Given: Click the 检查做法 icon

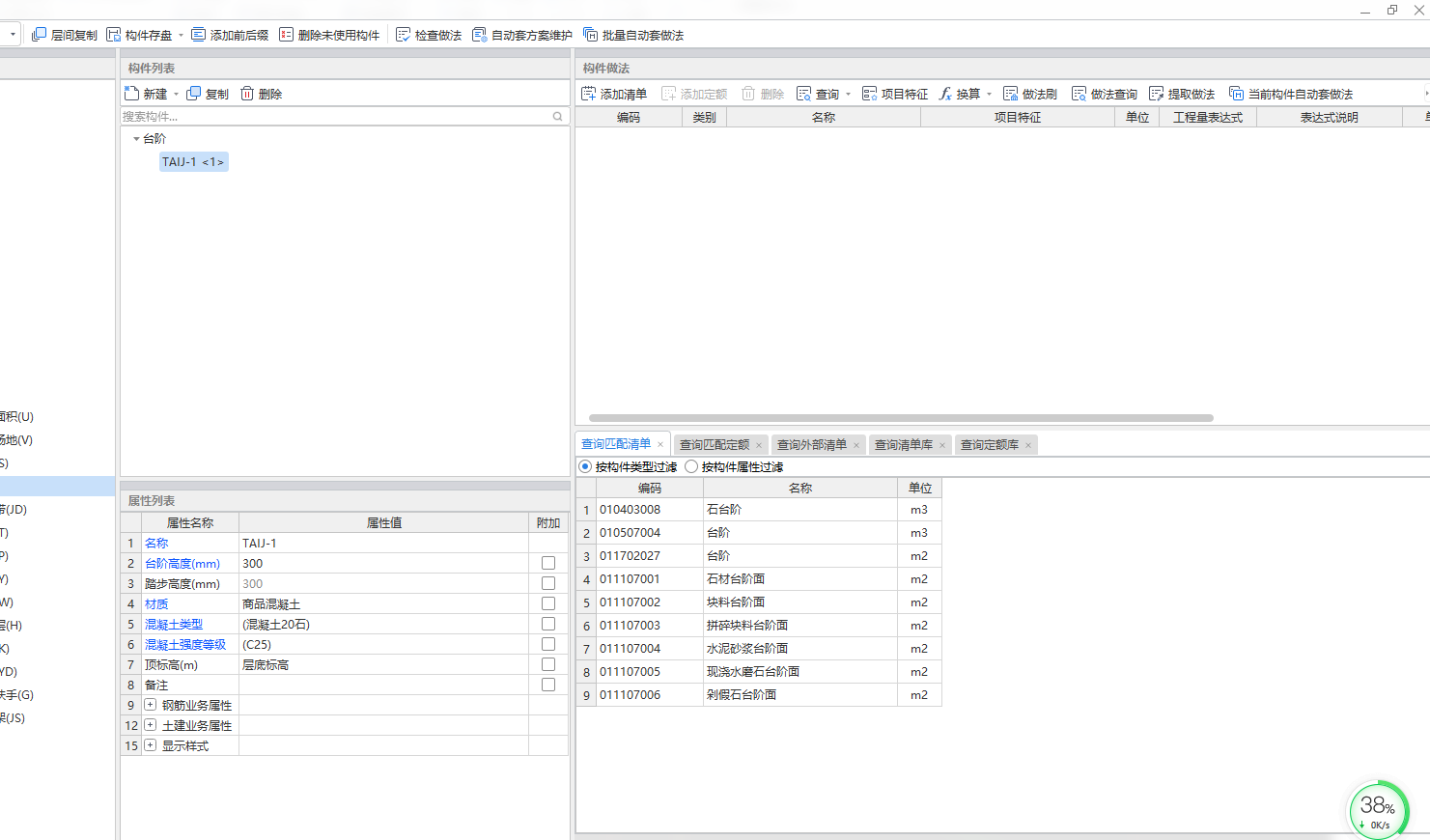Looking at the screenshot, I should coord(404,35).
